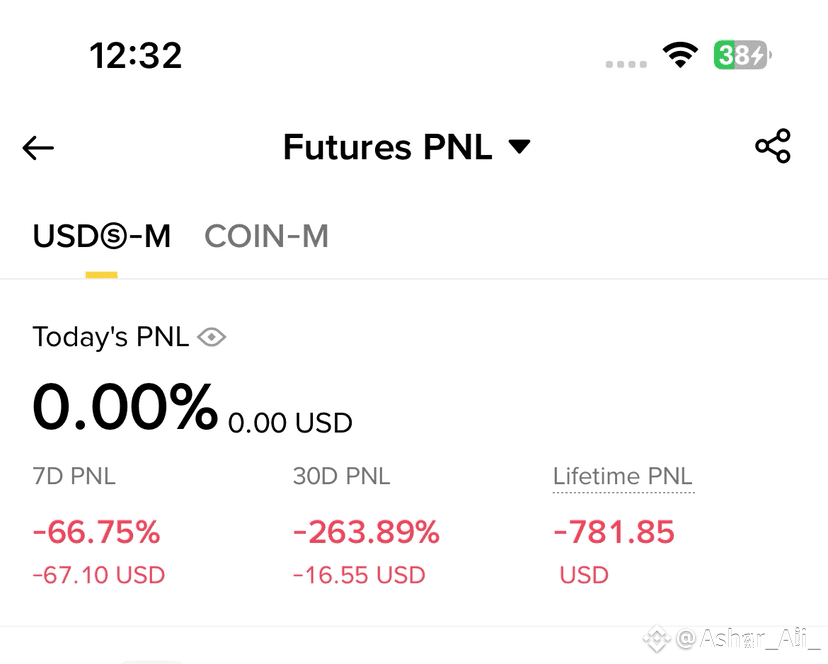Tap the -263.89% thirty day value
This screenshot has height=664, width=828.
(366, 531)
